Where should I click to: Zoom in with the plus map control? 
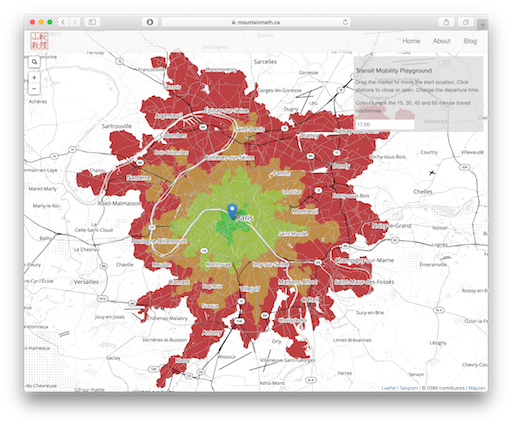[34, 77]
